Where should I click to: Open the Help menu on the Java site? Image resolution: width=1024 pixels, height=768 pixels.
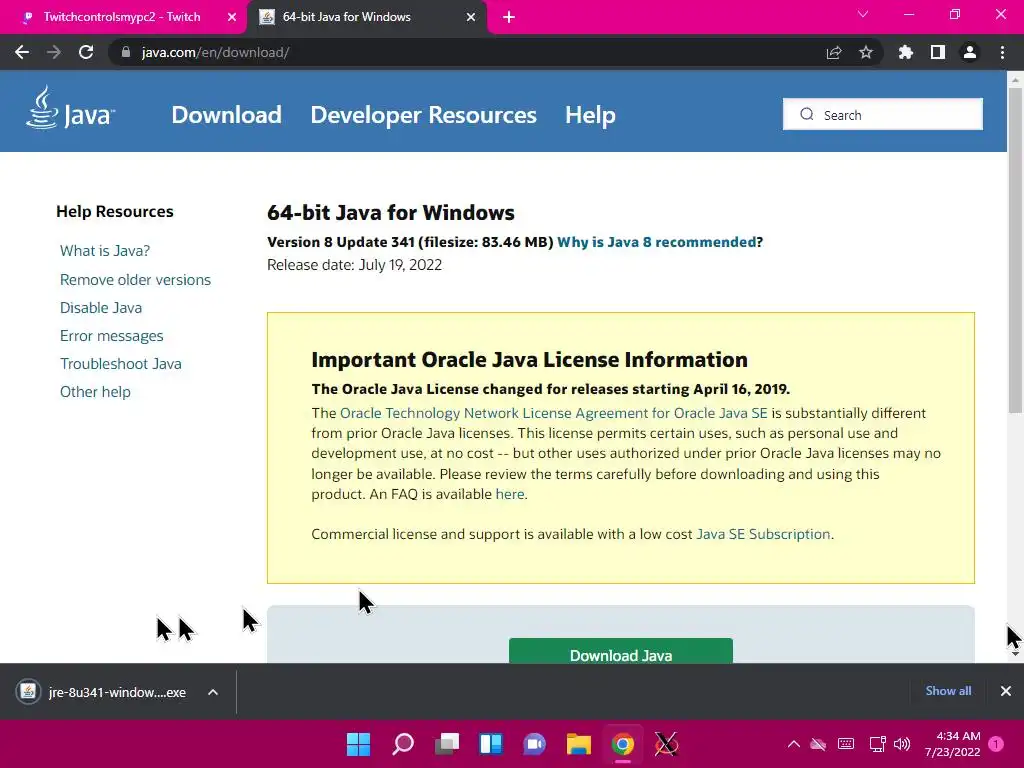click(x=590, y=115)
